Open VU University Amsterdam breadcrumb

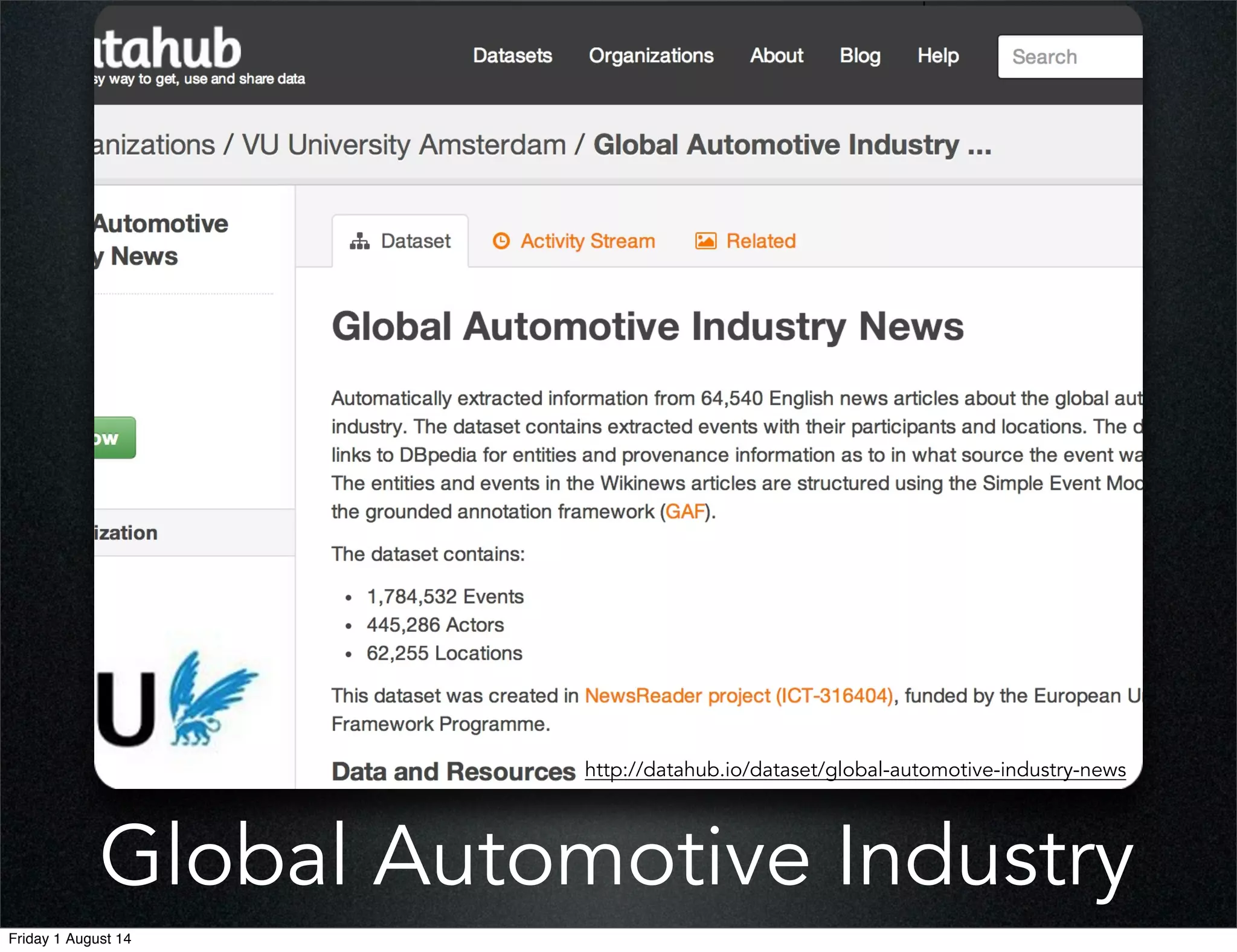[x=404, y=145]
